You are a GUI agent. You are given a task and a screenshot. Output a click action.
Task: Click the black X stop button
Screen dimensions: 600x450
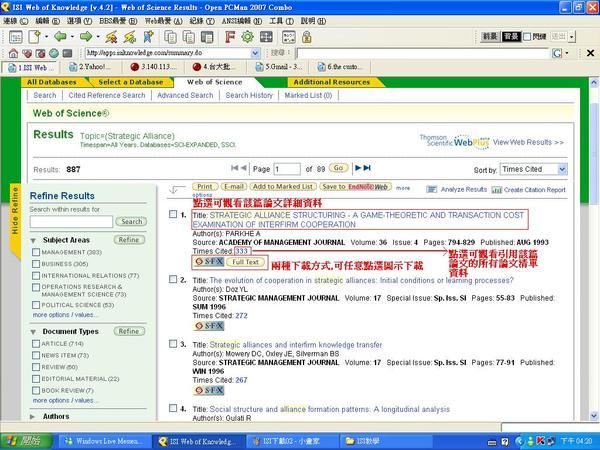pyautogui.click(x=590, y=53)
